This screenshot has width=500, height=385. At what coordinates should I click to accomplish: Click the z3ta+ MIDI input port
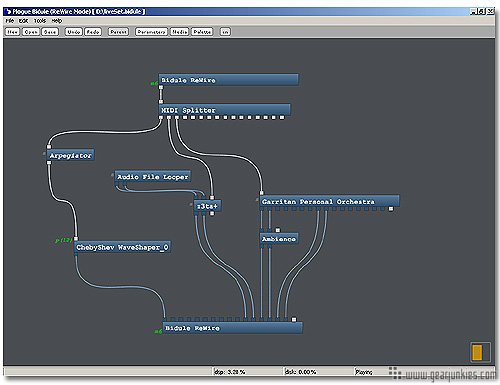click(212, 198)
